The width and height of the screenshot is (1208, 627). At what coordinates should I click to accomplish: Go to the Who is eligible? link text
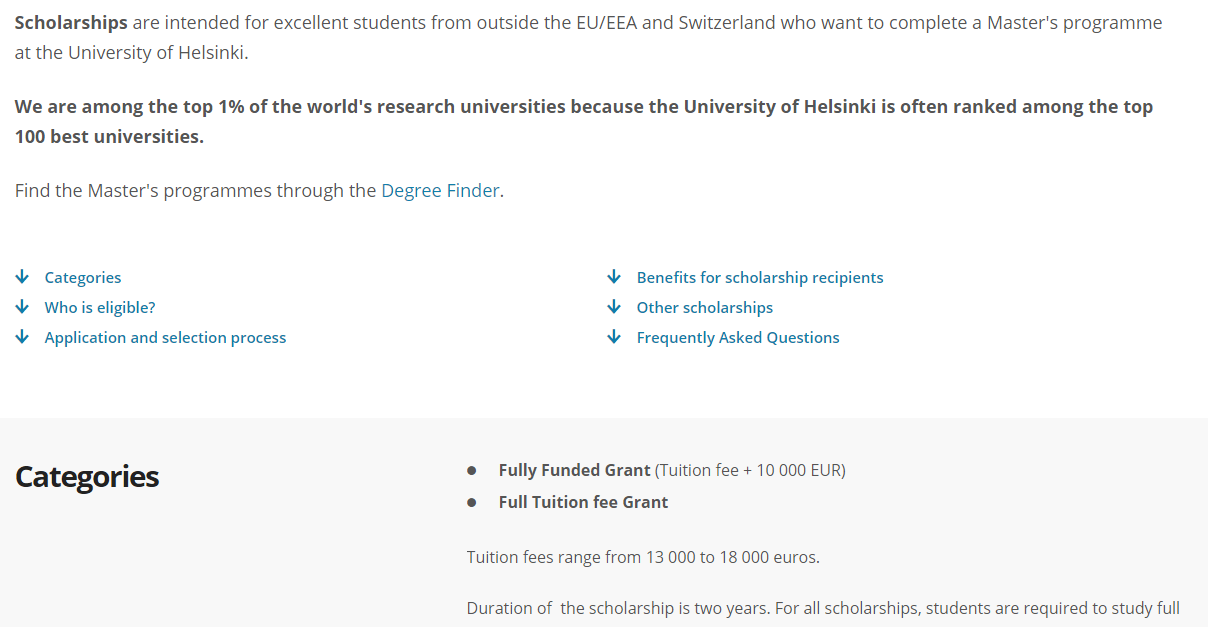click(x=100, y=308)
